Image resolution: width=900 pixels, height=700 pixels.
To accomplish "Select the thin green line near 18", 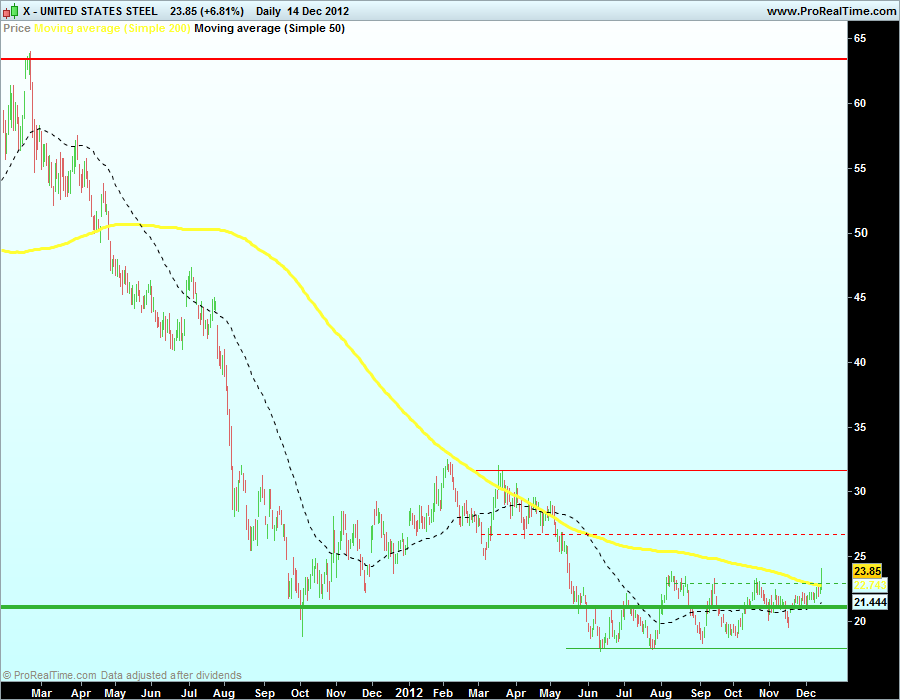I will [x=707, y=648].
